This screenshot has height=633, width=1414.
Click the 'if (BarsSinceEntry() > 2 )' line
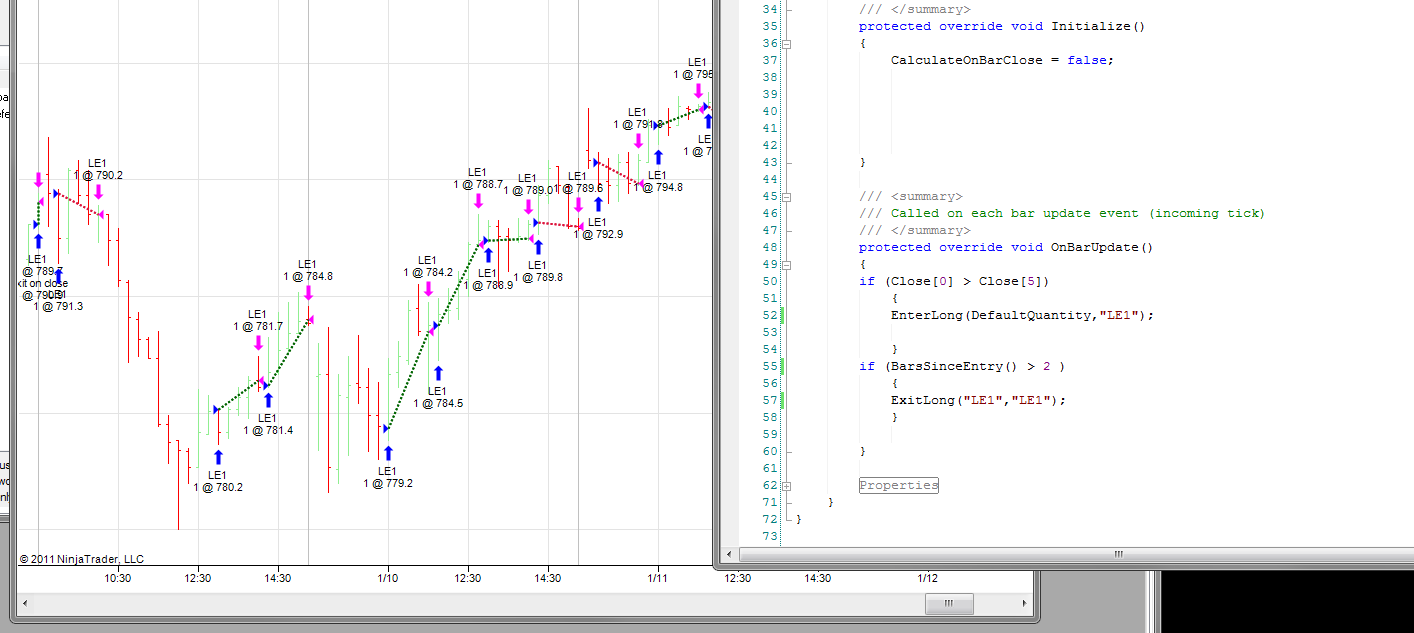click(962, 366)
